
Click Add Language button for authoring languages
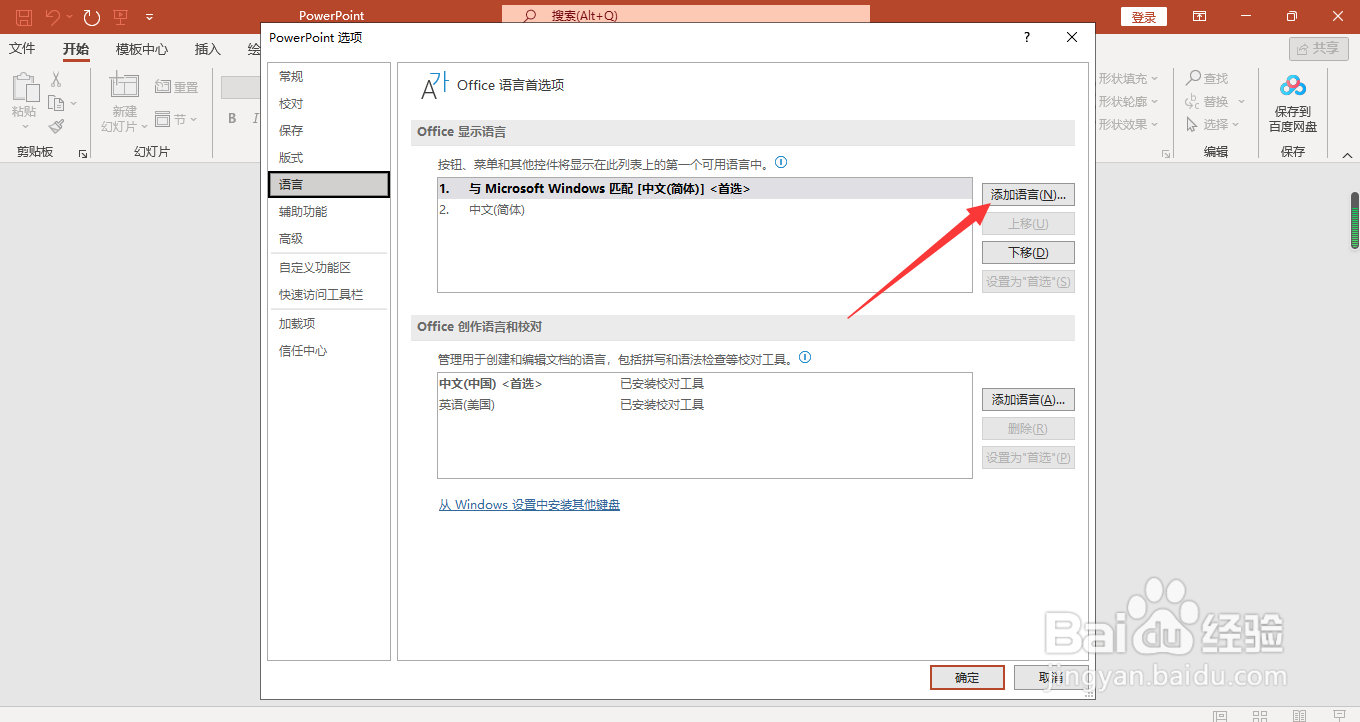tap(1028, 399)
